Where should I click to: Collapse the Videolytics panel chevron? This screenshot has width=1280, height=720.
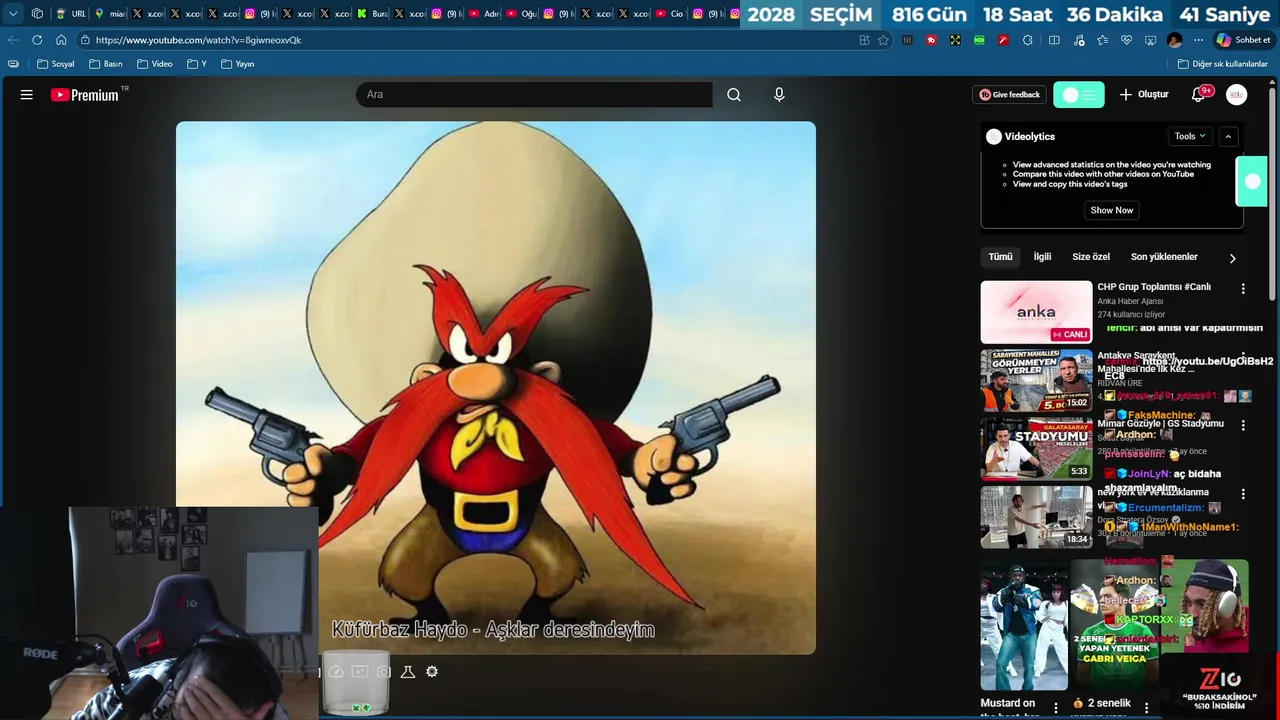[x=1228, y=137]
